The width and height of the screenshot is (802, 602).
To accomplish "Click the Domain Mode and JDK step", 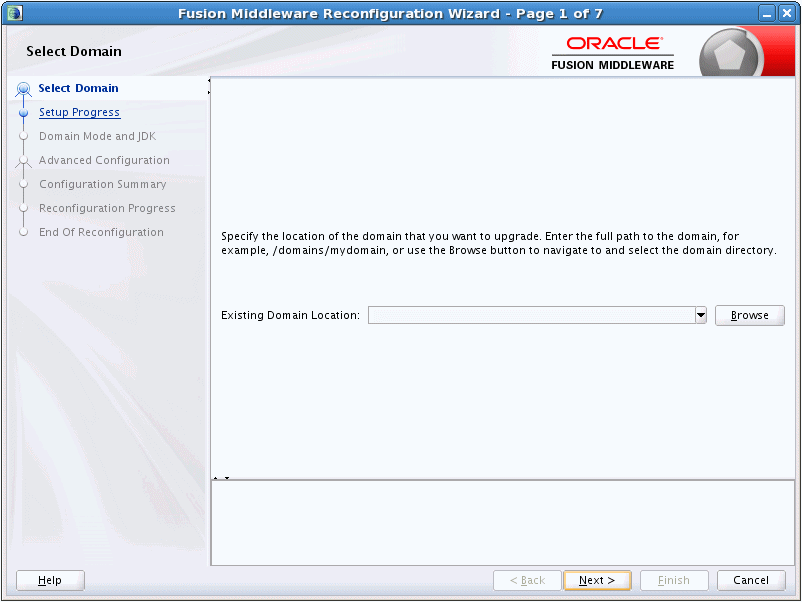I will coord(97,136).
